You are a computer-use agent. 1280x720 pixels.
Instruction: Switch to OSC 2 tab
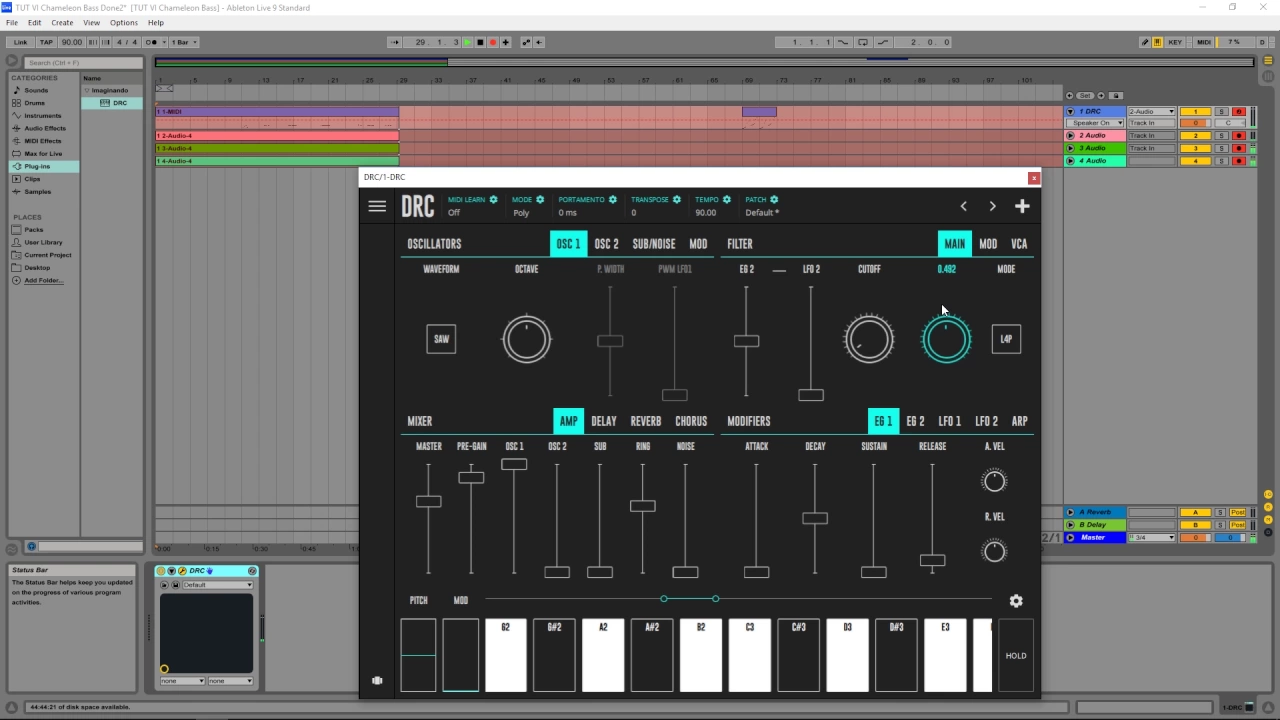(606, 244)
